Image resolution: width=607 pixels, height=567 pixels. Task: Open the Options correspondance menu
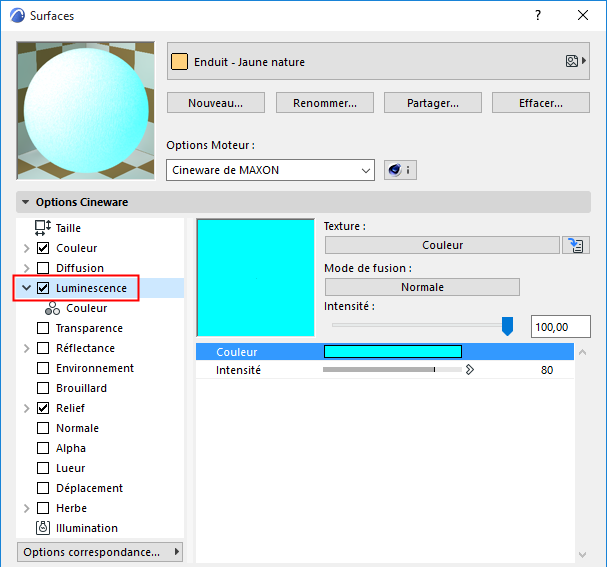[100, 552]
